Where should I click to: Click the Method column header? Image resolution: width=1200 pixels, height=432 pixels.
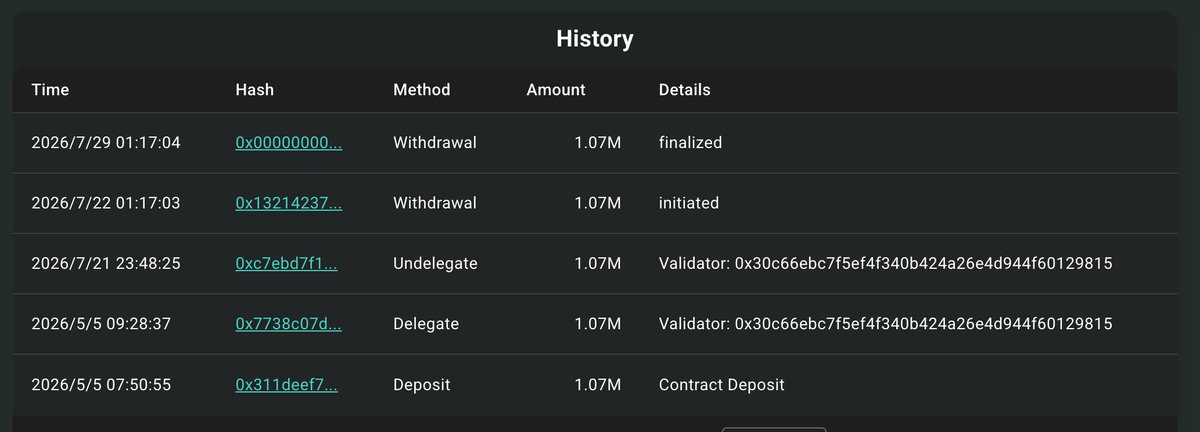(x=422, y=90)
